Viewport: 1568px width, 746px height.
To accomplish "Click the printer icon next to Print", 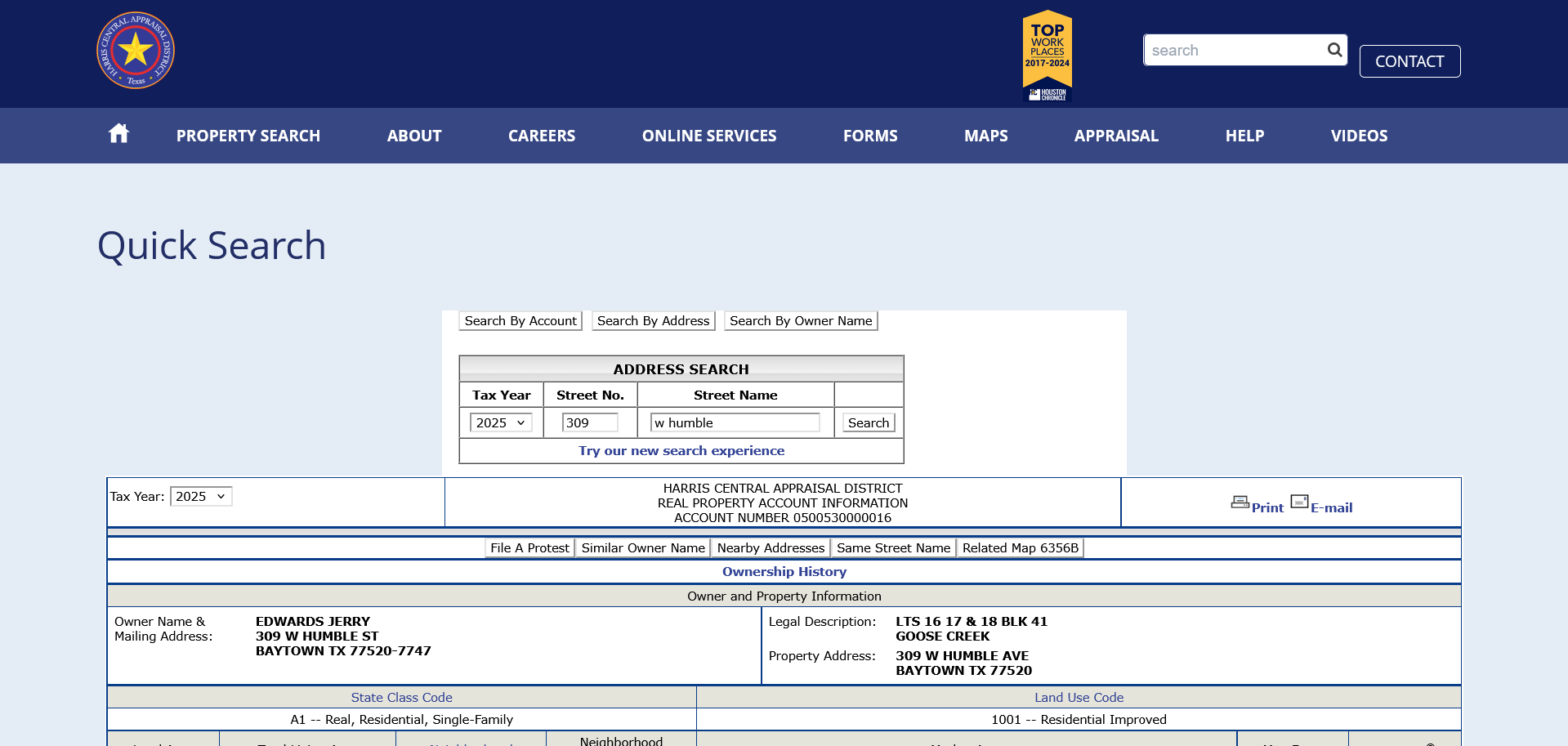I will pos(1240,503).
